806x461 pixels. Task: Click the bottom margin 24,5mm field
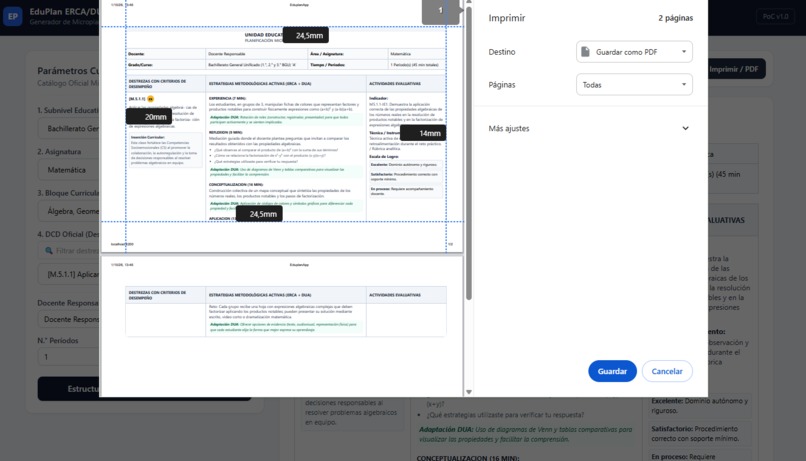[260, 214]
